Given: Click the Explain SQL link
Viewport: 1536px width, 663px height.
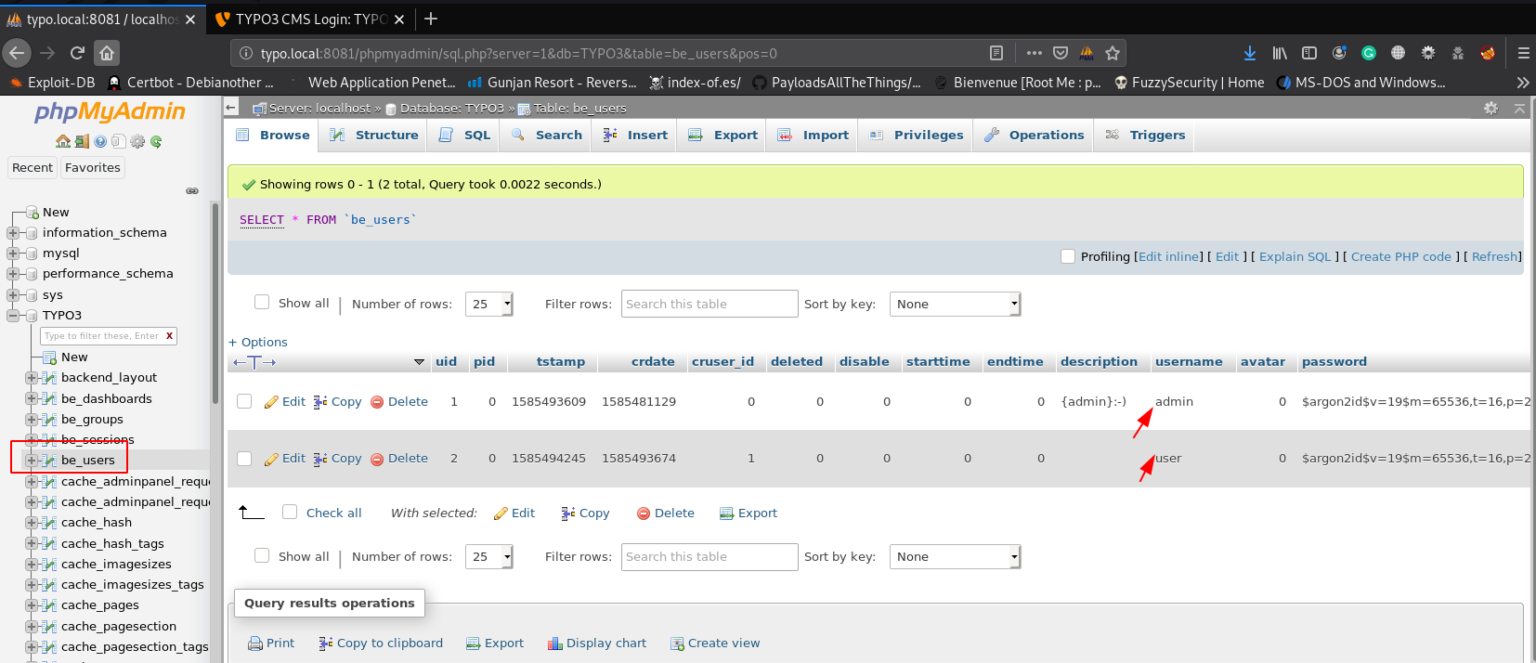Looking at the screenshot, I should 1295,256.
